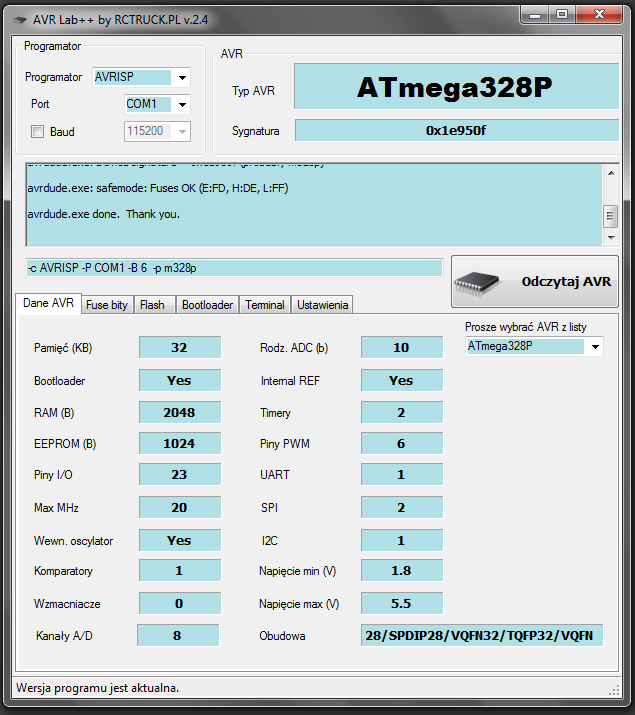
Task: Click the Max MHz value 20
Action: pos(180,508)
